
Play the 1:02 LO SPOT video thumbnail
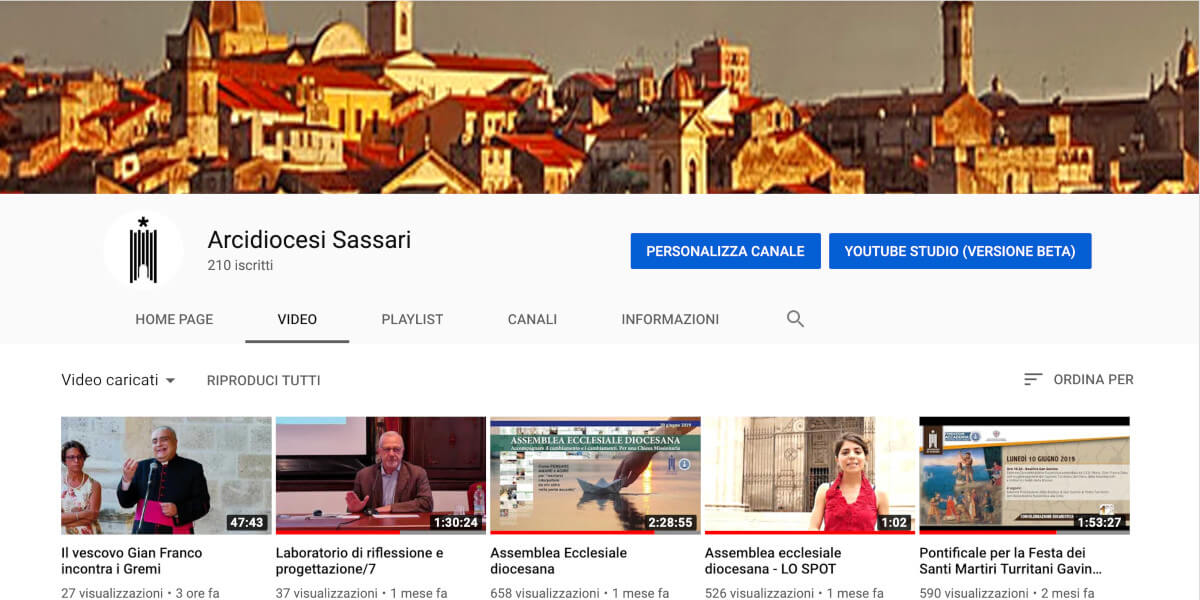(809, 475)
